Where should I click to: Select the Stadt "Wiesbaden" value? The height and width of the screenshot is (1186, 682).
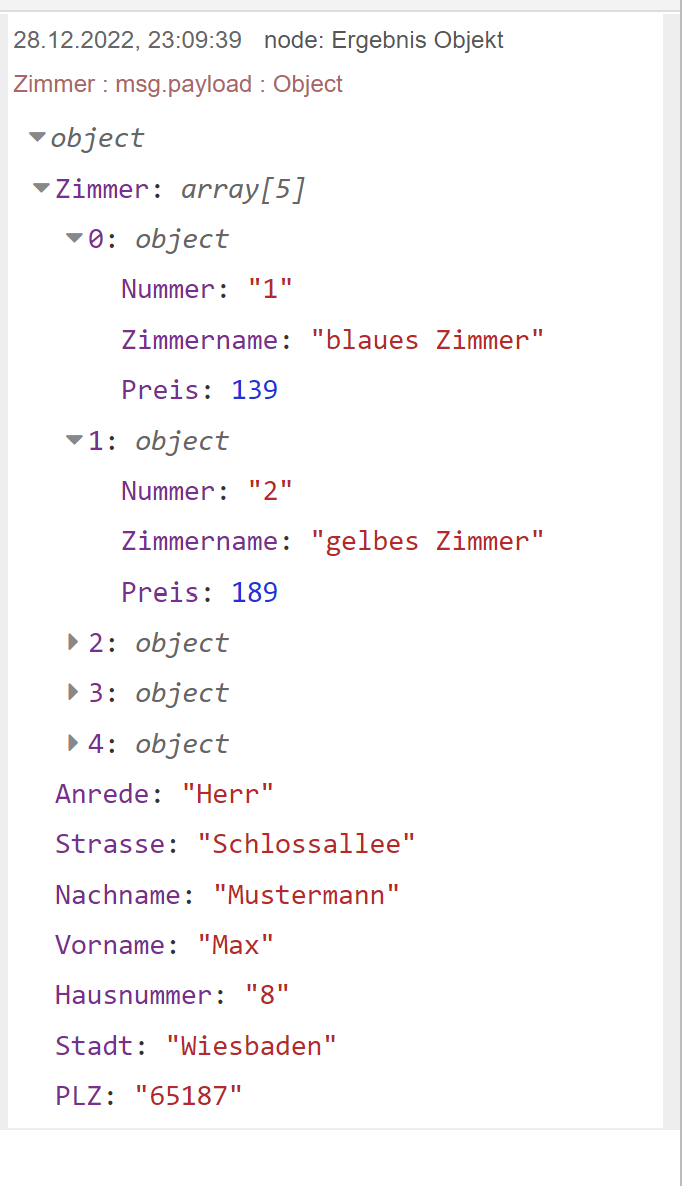tap(251, 1046)
